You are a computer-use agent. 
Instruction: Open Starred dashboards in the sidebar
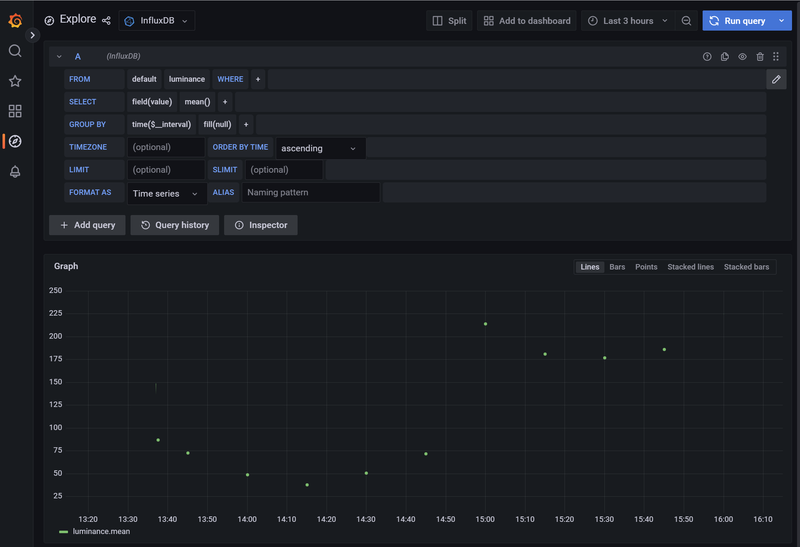pyautogui.click(x=15, y=81)
